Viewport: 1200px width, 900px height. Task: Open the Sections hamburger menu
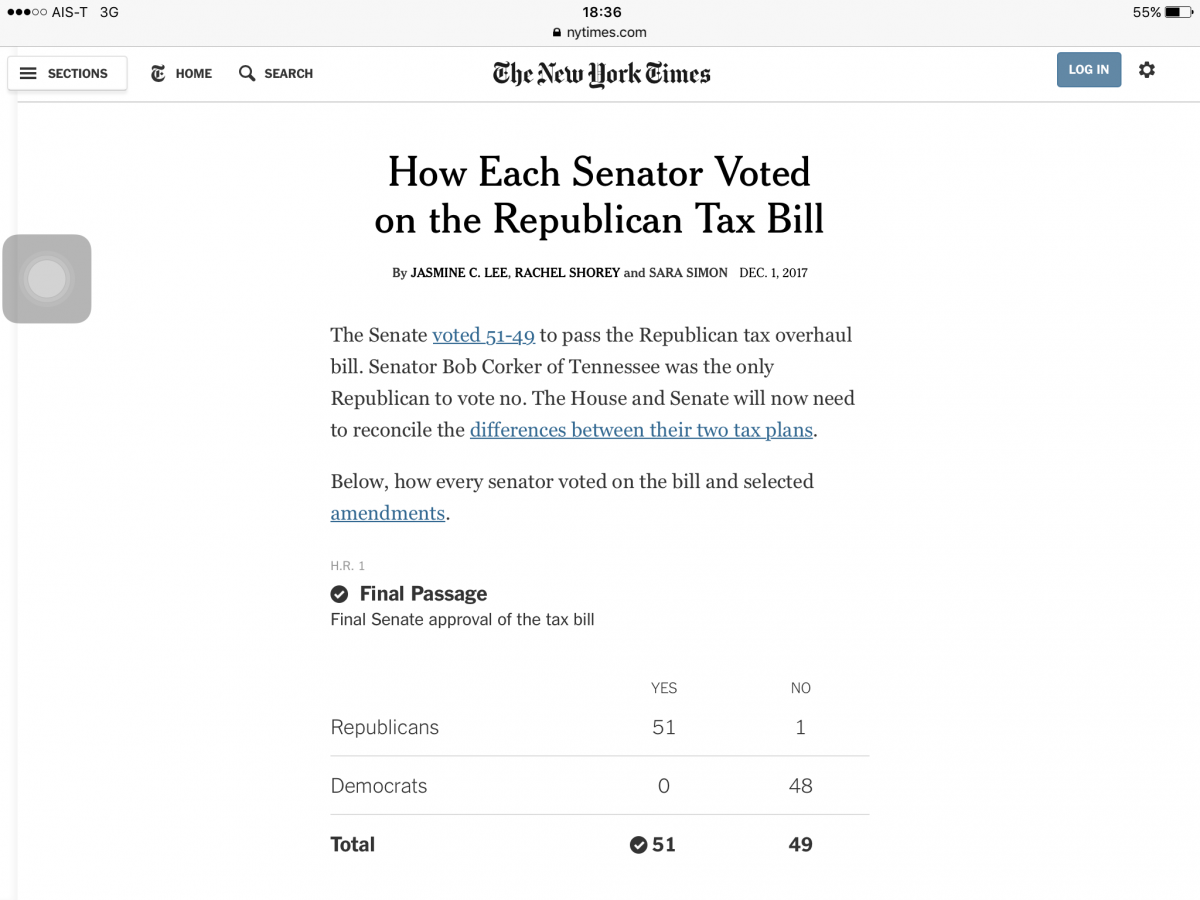click(x=28, y=74)
